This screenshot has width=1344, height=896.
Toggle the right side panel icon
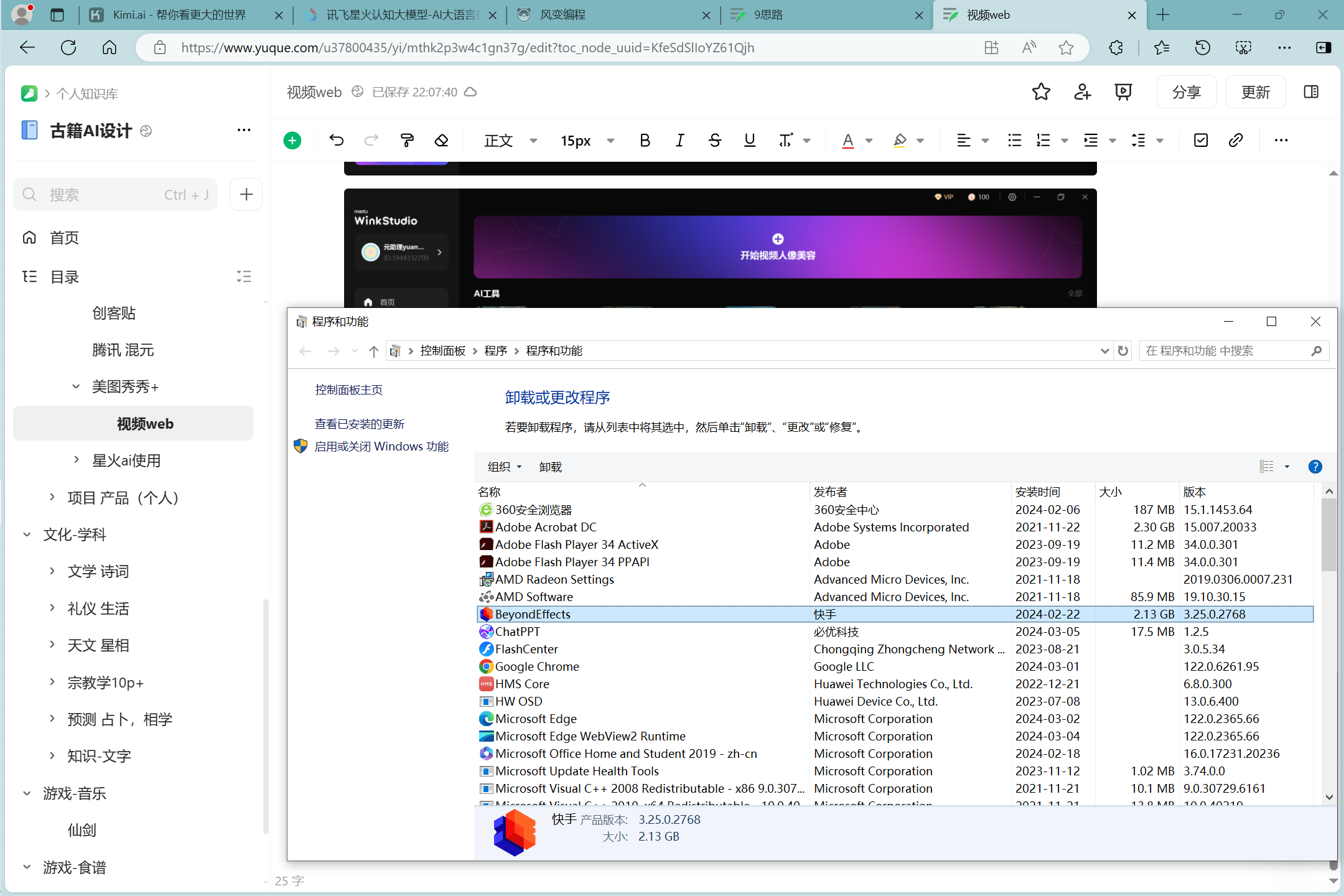[x=1311, y=92]
